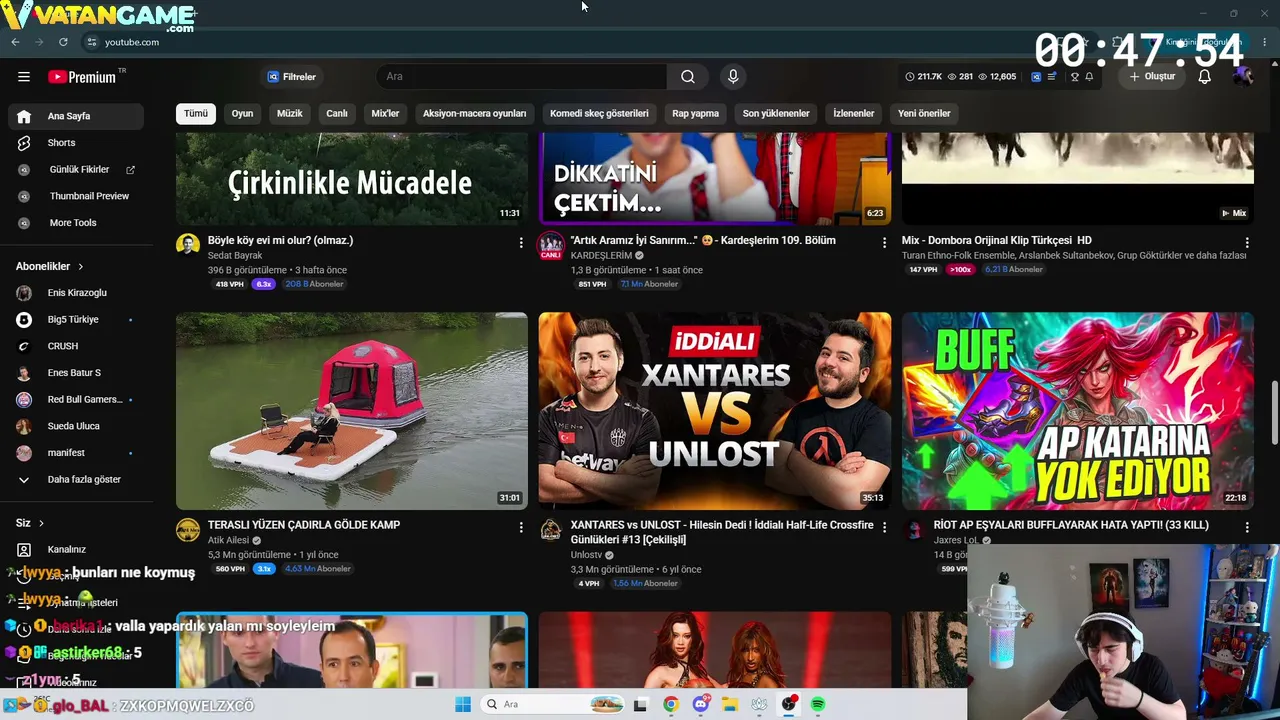Viewport: 1280px width, 720px height.
Task: Open Spotify from the taskbar
Action: (818, 704)
